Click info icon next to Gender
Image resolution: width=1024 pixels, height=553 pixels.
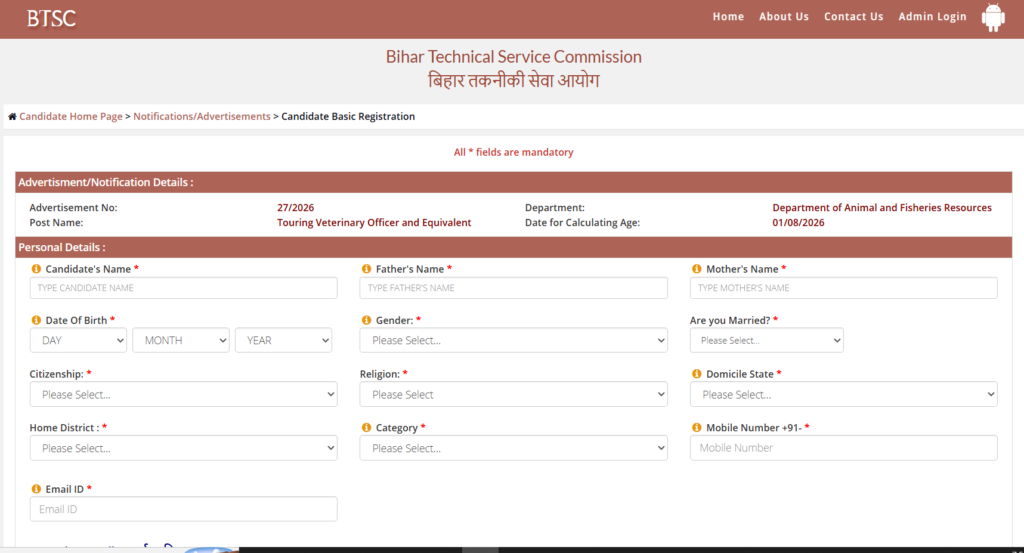(x=366, y=320)
